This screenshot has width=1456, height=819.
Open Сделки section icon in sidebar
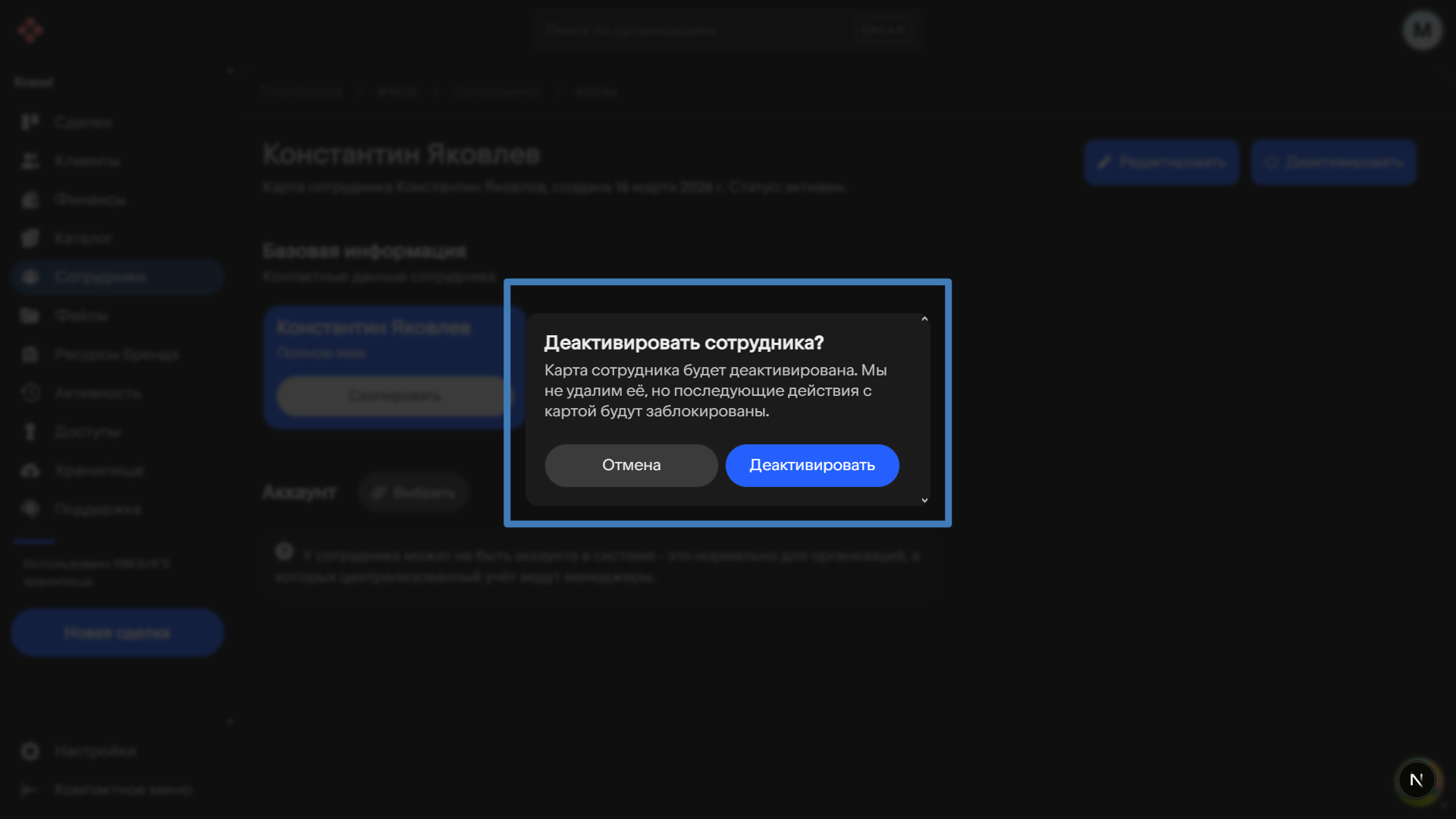30,122
